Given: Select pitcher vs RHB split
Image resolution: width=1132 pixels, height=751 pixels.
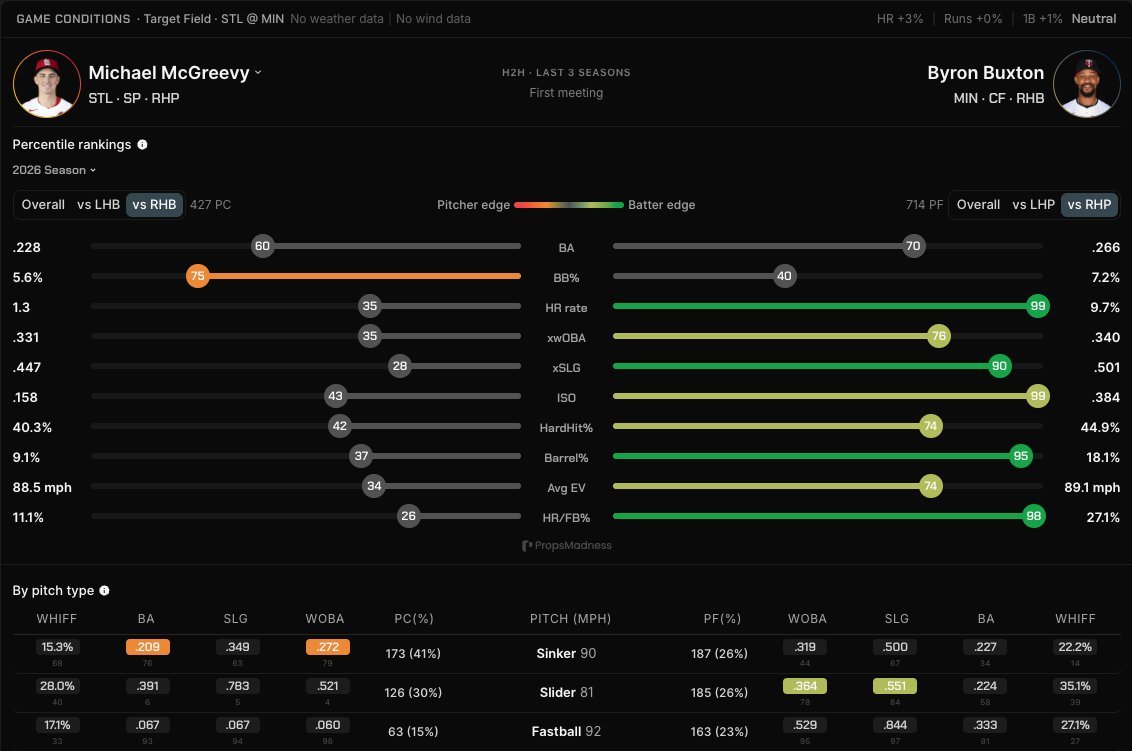Looking at the screenshot, I should click(154, 204).
